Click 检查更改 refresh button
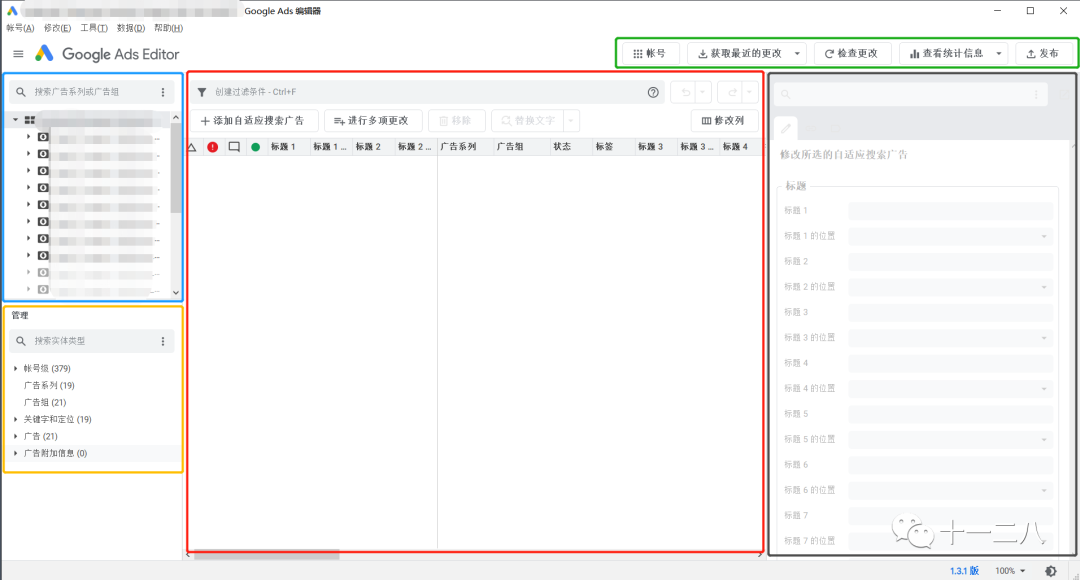 pyautogui.click(x=852, y=53)
